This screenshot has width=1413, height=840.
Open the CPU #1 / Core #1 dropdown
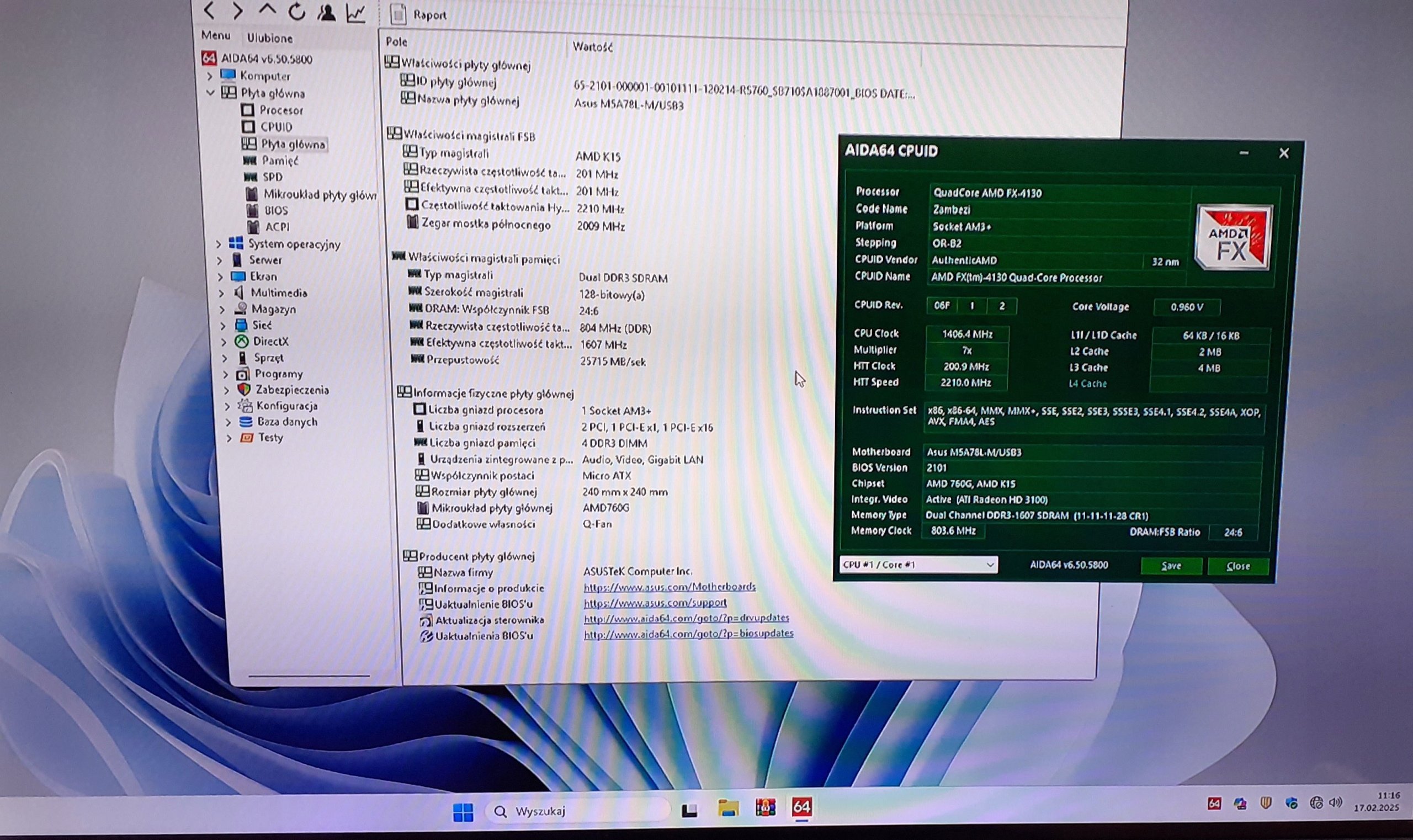pyautogui.click(x=920, y=565)
